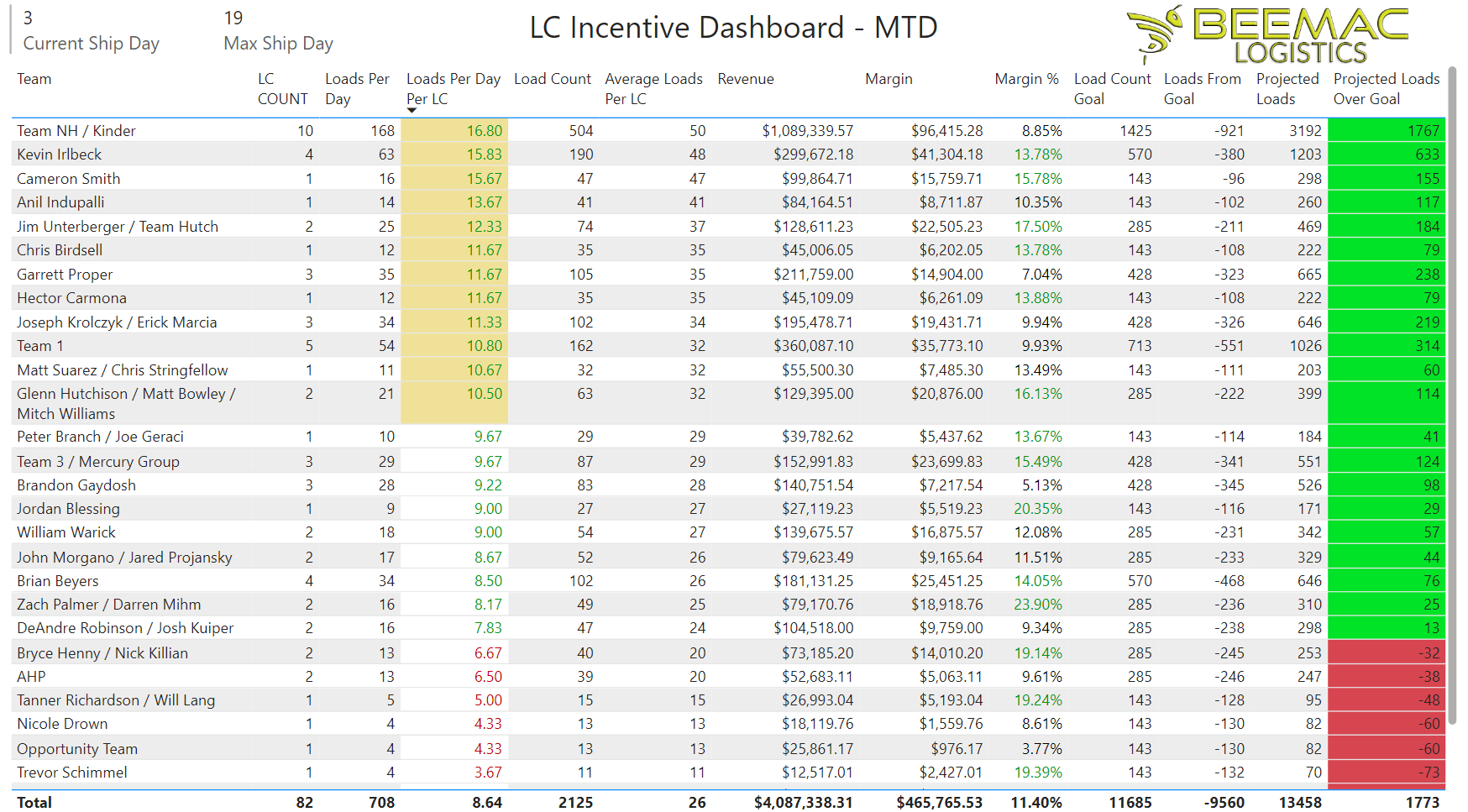Select the Garrett Proper row
Image resolution: width=1468 pixels, height=812 pixels.
[x=728, y=275]
